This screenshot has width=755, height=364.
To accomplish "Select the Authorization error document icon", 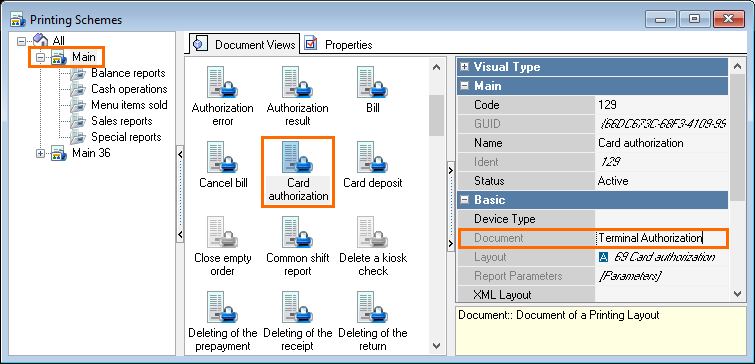I will 222,82.
